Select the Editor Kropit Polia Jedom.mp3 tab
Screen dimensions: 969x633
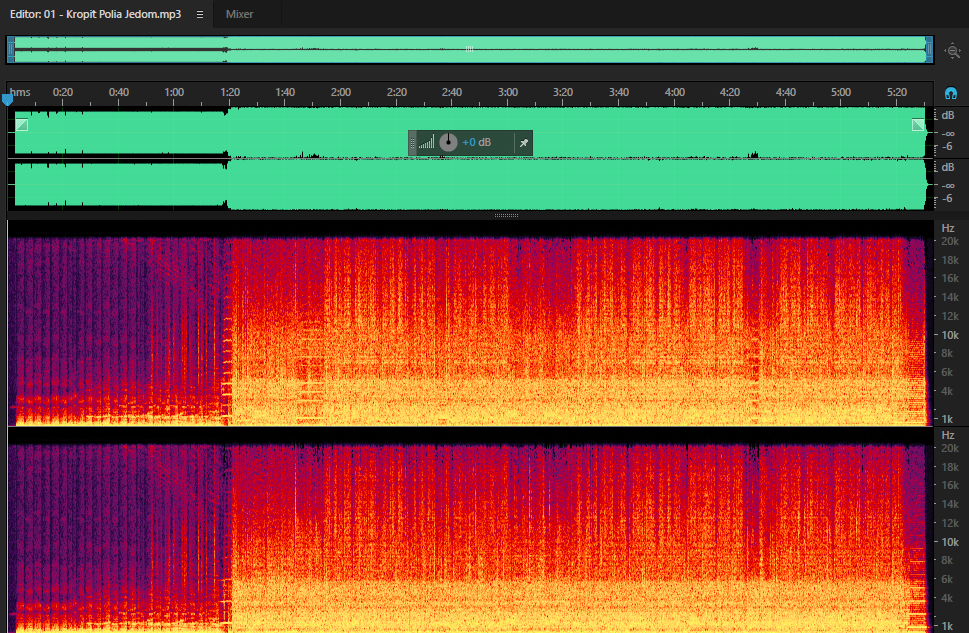point(95,14)
